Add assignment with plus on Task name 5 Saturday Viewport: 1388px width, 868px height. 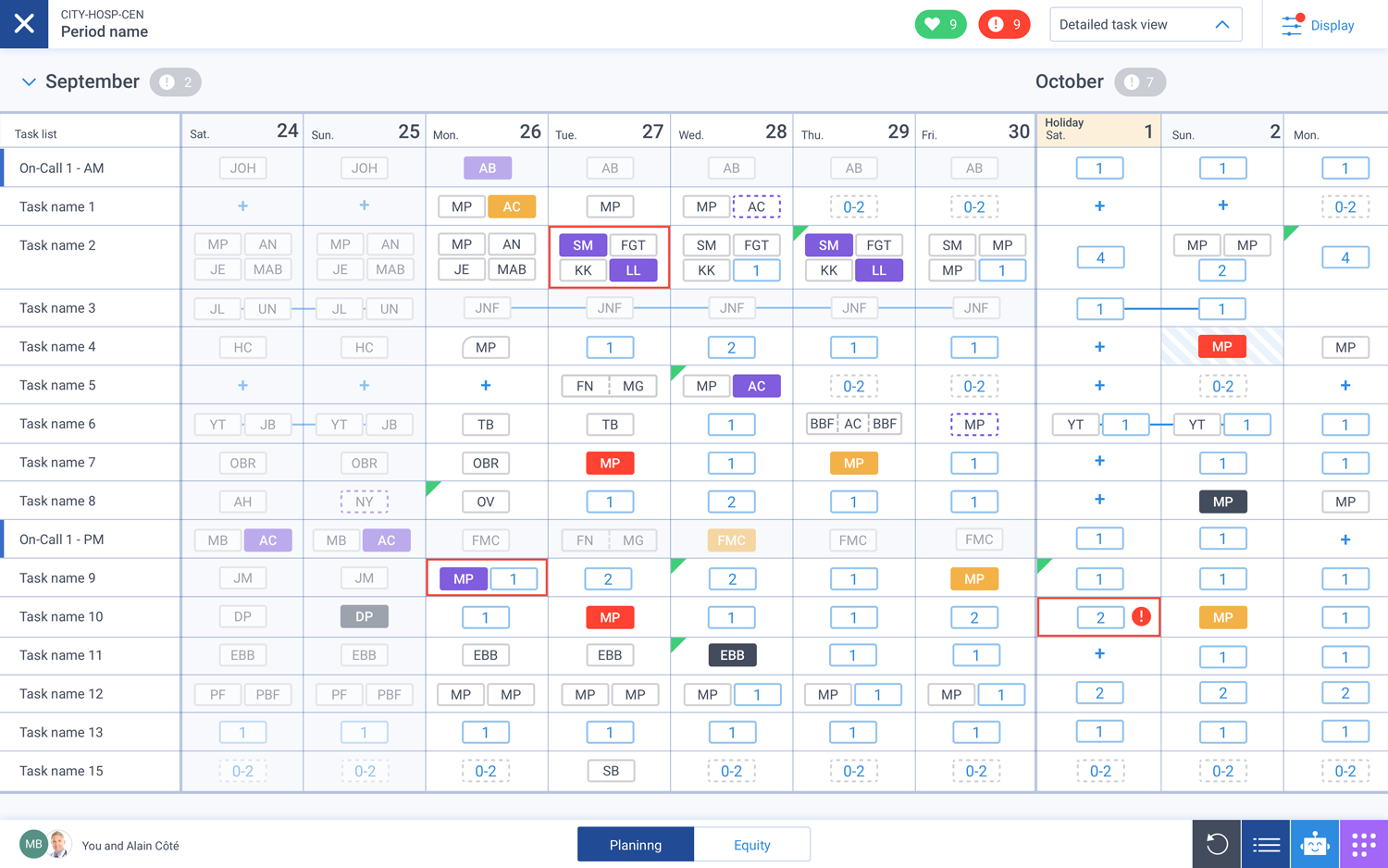point(242,385)
